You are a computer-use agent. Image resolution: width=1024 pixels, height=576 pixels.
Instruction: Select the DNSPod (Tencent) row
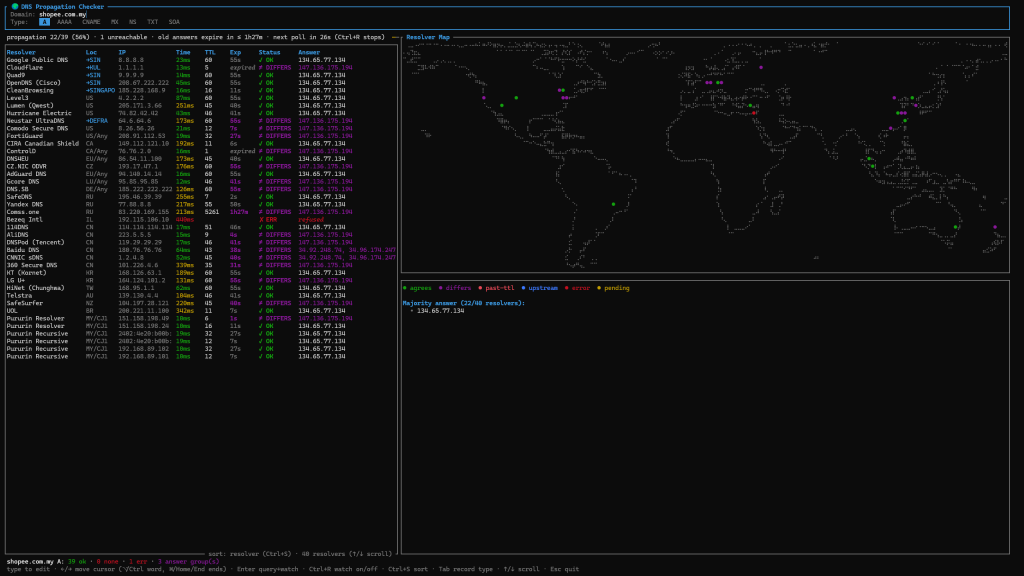201,243
